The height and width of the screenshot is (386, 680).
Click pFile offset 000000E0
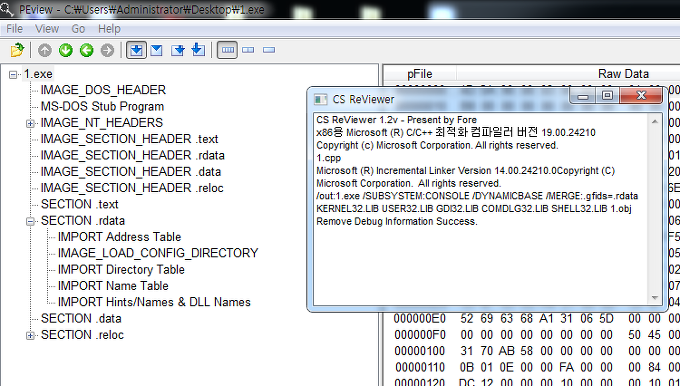coord(420,319)
